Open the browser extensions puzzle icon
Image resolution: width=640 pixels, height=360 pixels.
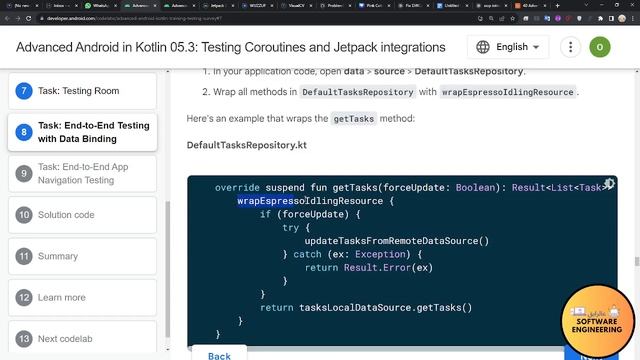click(600, 18)
